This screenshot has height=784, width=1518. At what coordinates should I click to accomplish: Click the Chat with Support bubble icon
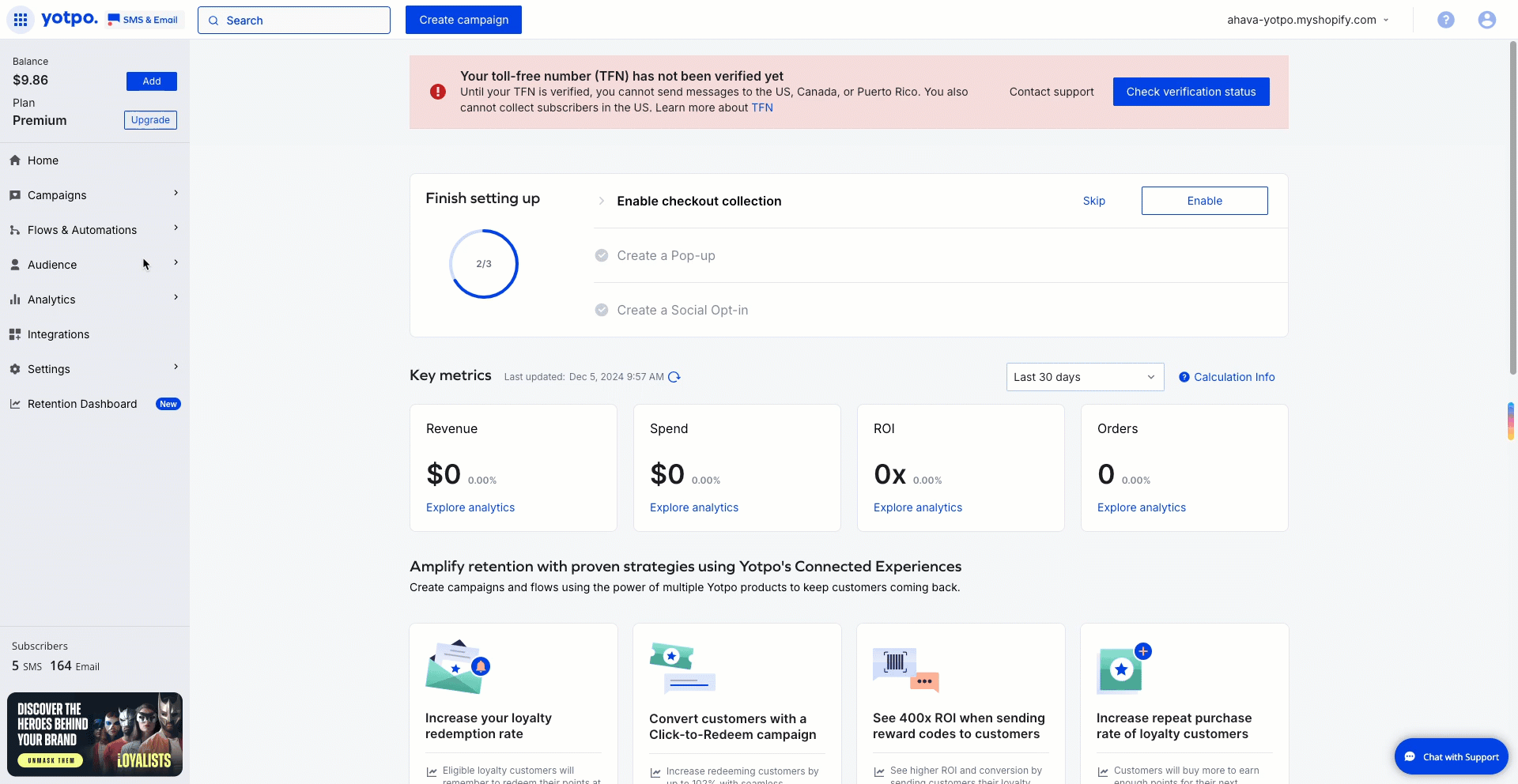[x=1409, y=757]
